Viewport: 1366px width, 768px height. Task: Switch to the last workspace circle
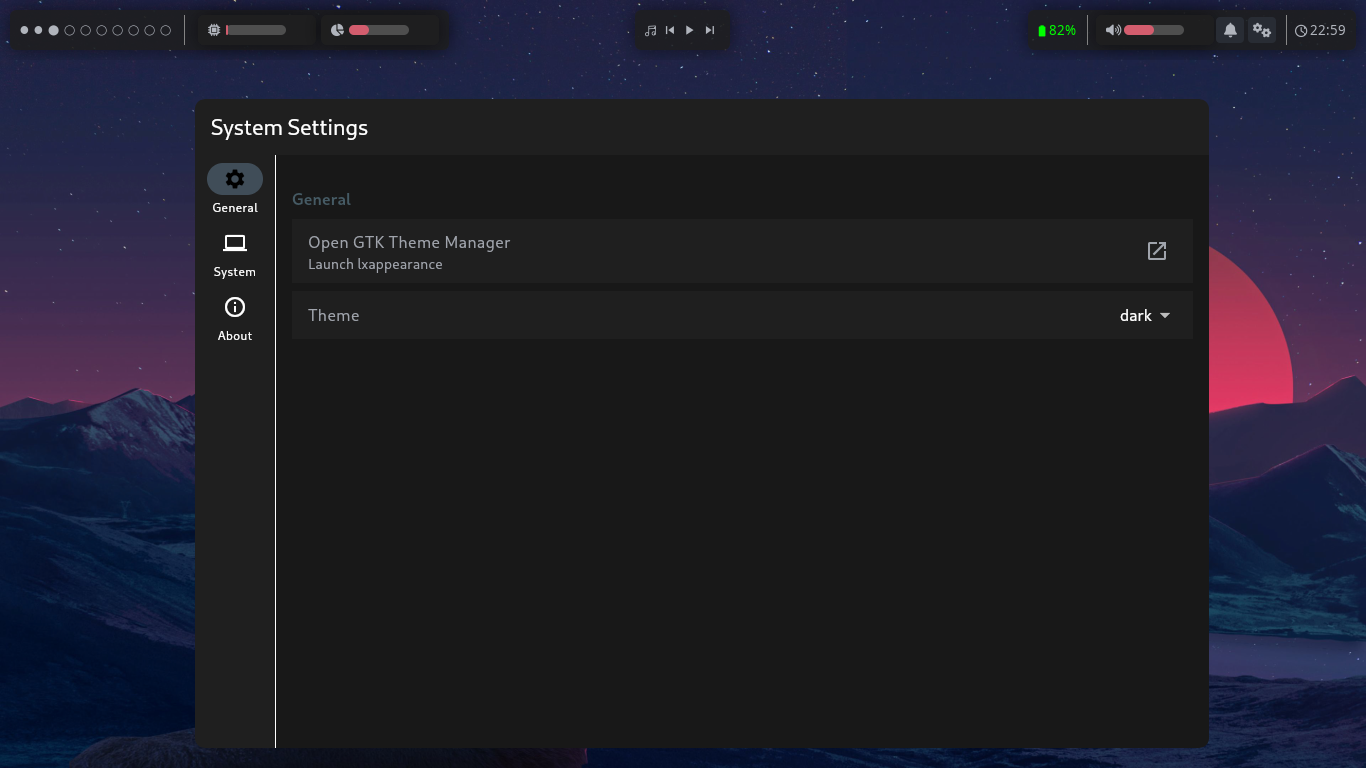pos(166,31)
